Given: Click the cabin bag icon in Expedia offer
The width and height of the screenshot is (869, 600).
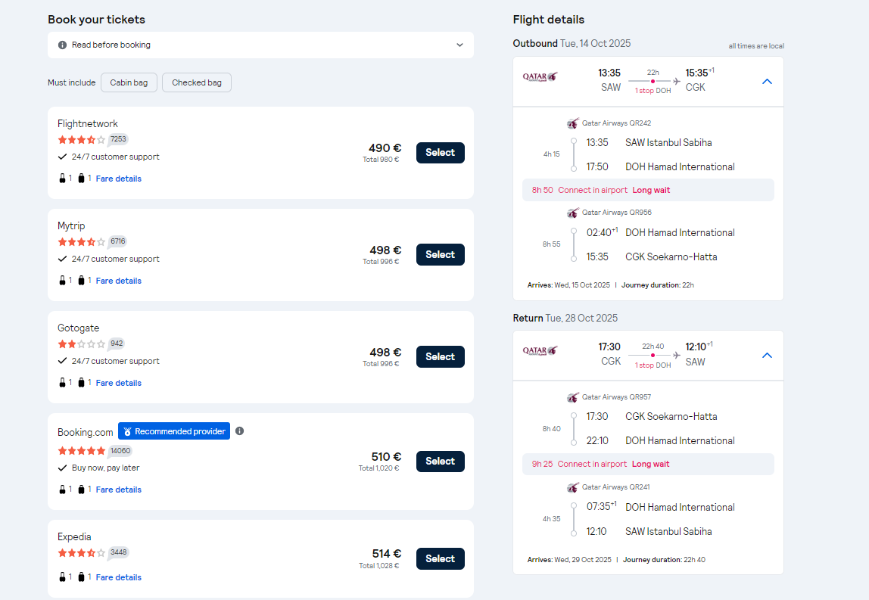Looking at the screenshot, I should tap(62, 577).
